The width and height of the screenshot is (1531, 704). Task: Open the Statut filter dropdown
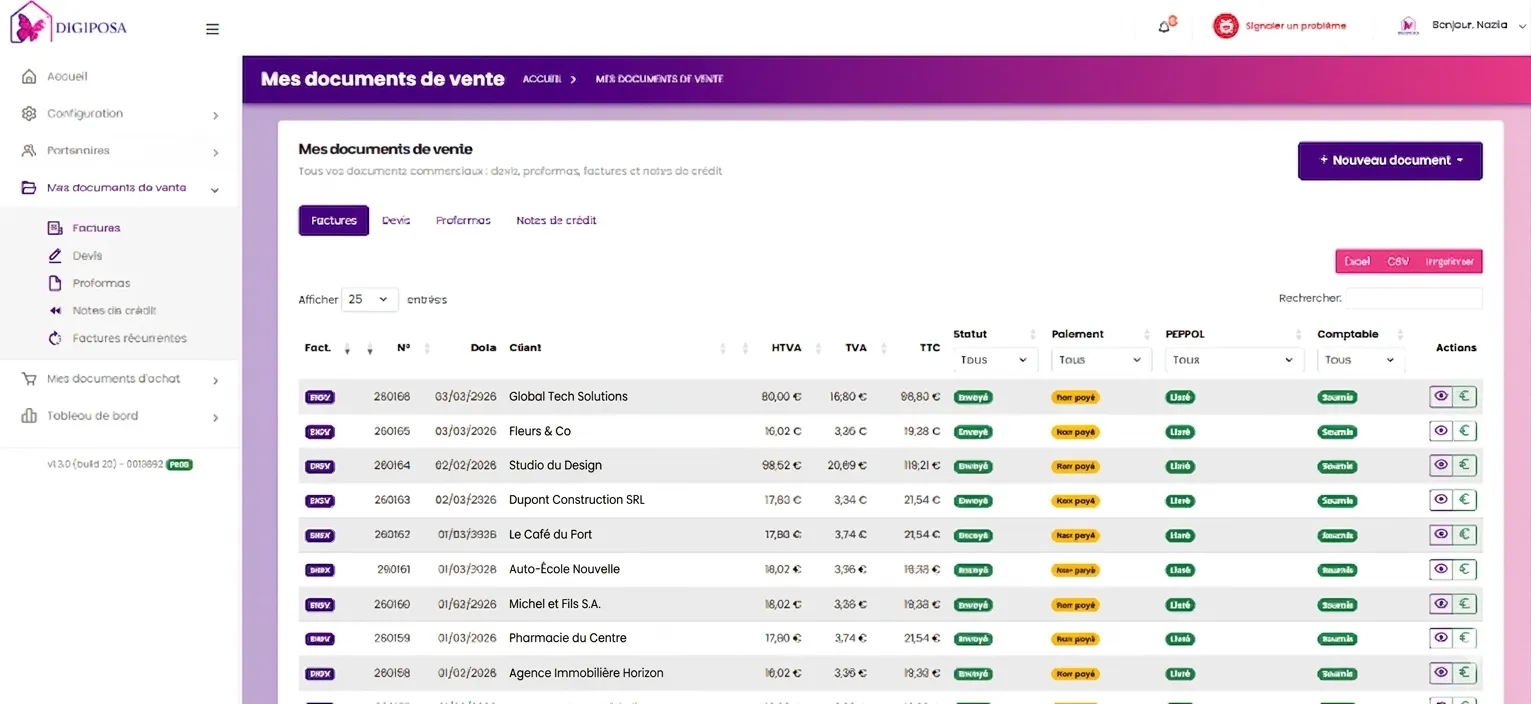click(994, 359)
